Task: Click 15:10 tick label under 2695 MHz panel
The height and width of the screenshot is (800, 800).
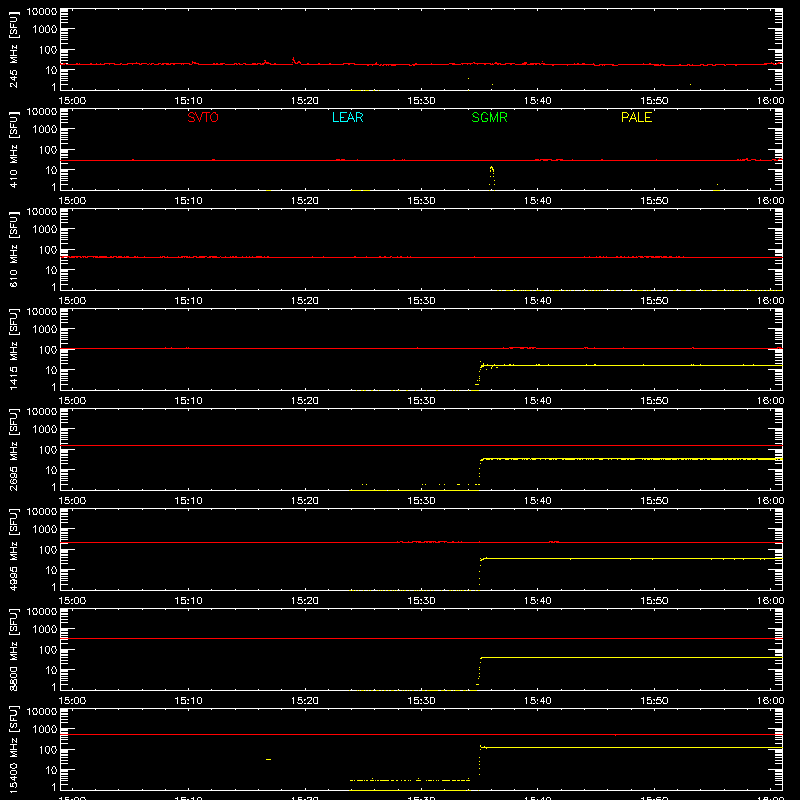Action: pyautogui.click(x=188, y=501)
